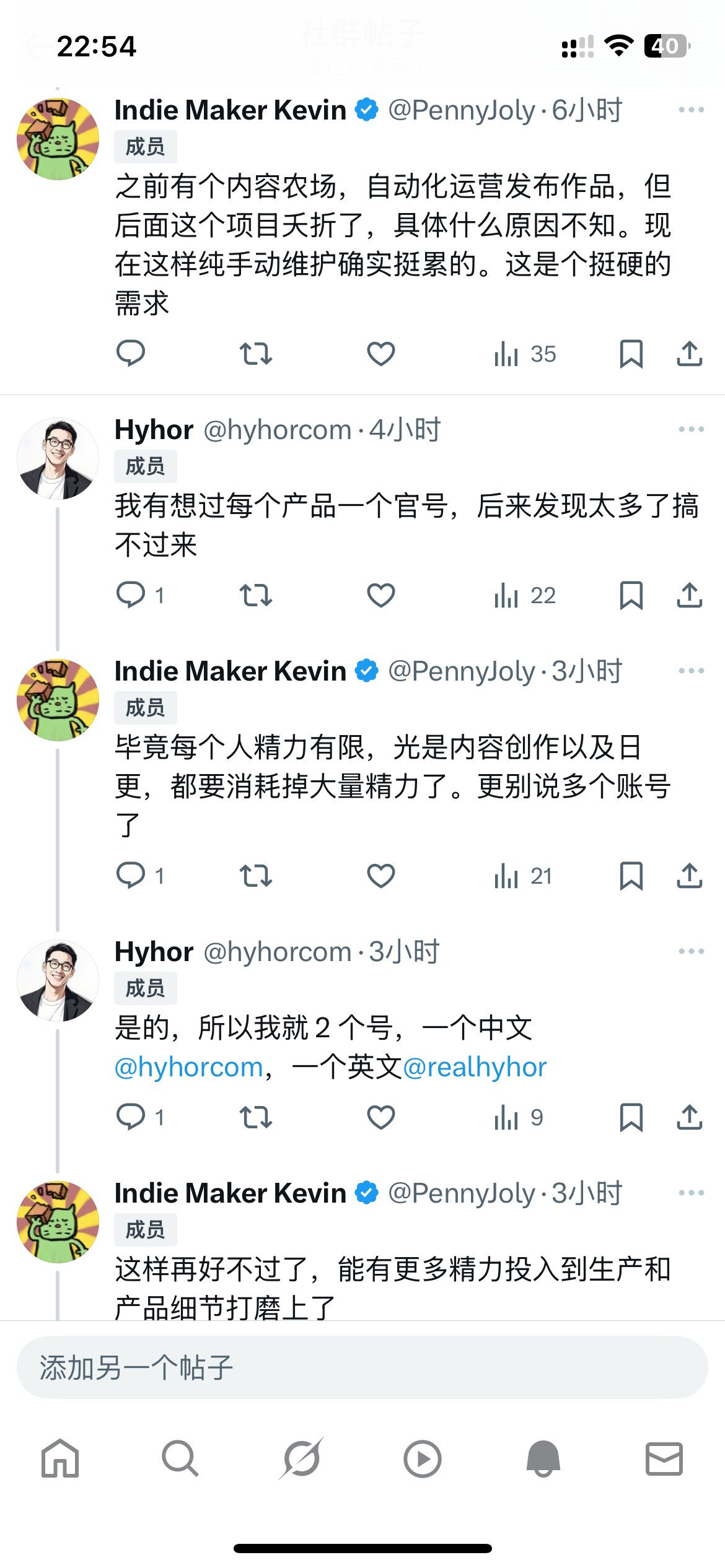The width and height of the screenshot is (725, 1568).
Task: Open the notifications bell
Action: click(x=543, y=1459)
